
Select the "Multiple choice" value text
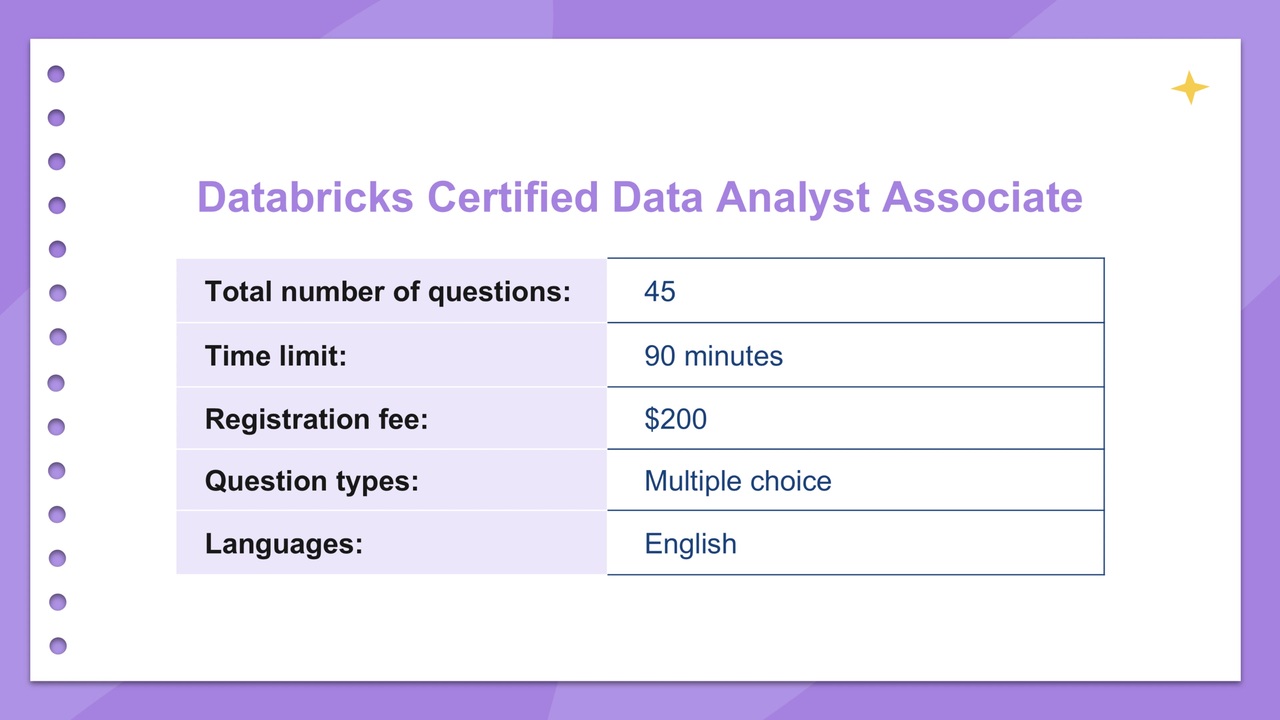738,481
